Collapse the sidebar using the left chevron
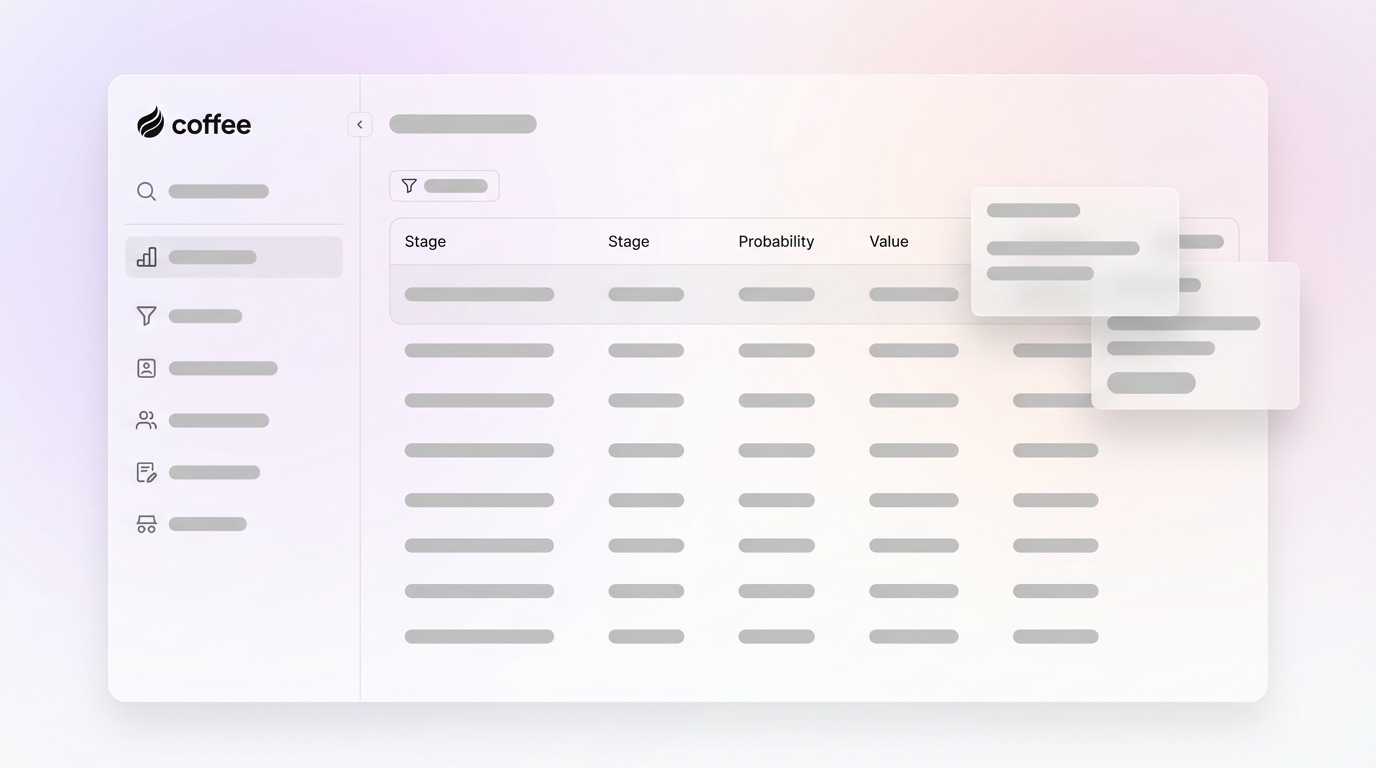 pyautogui.click(x=359, y=124)
